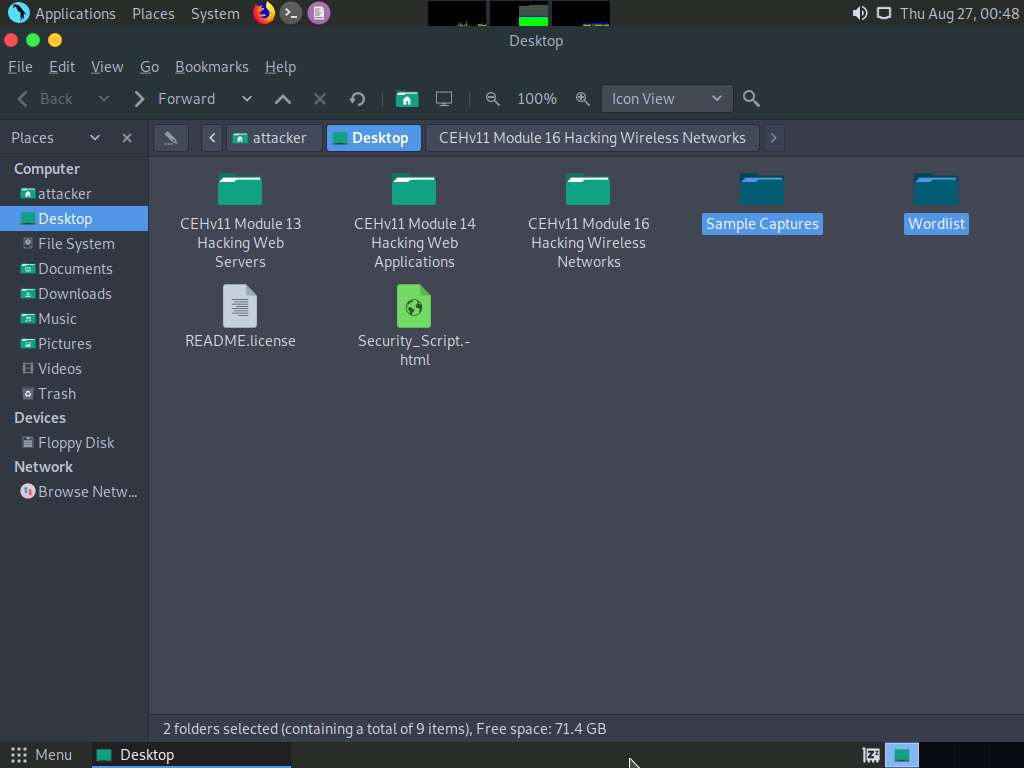Screen dimensions: 1024x768
Task: Click the stop navigation icon in the toolbar
Action: pos(319,98)
